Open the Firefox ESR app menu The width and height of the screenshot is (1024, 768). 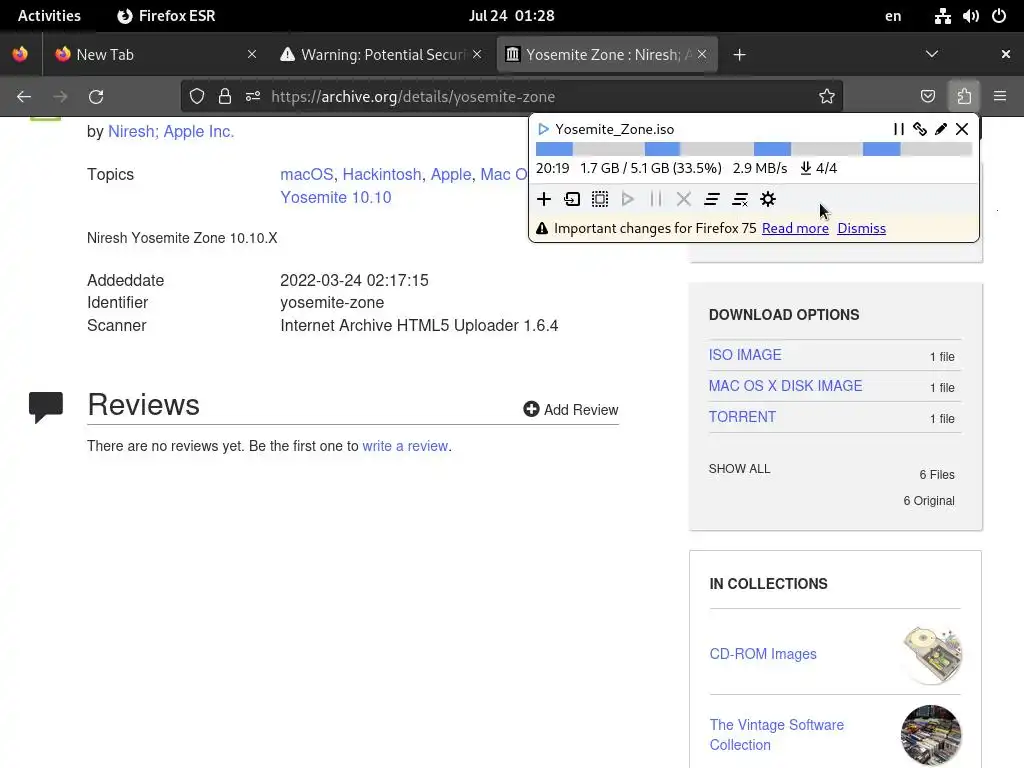coord(166,16)
